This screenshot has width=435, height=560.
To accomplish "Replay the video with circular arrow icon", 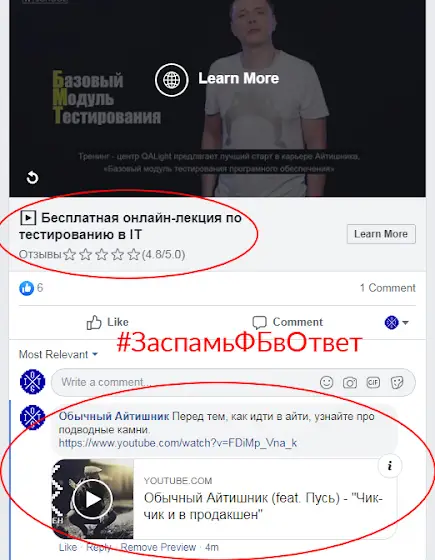I will tap(32, 178).
